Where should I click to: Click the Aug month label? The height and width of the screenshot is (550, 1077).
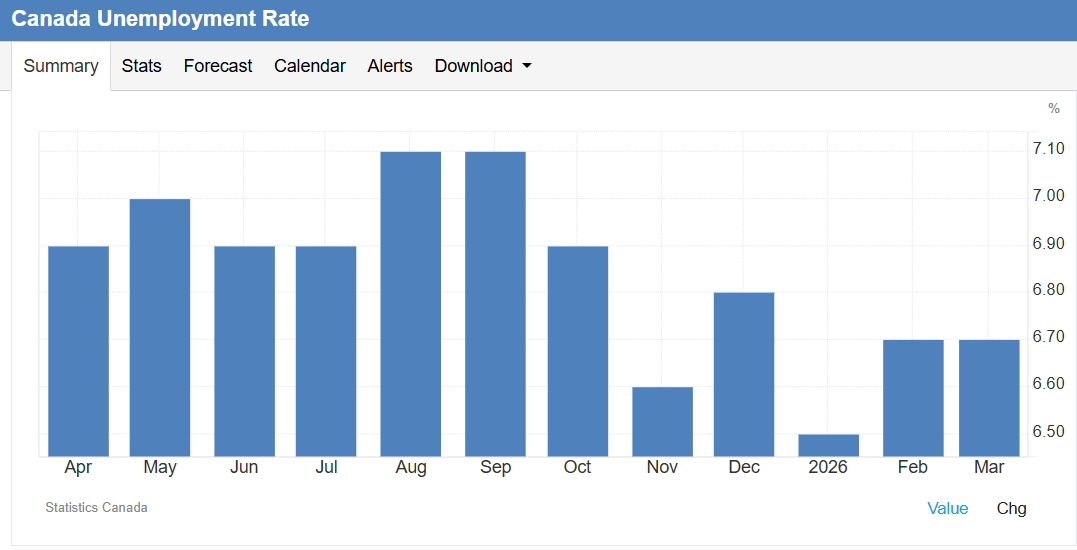click(411, 468)
